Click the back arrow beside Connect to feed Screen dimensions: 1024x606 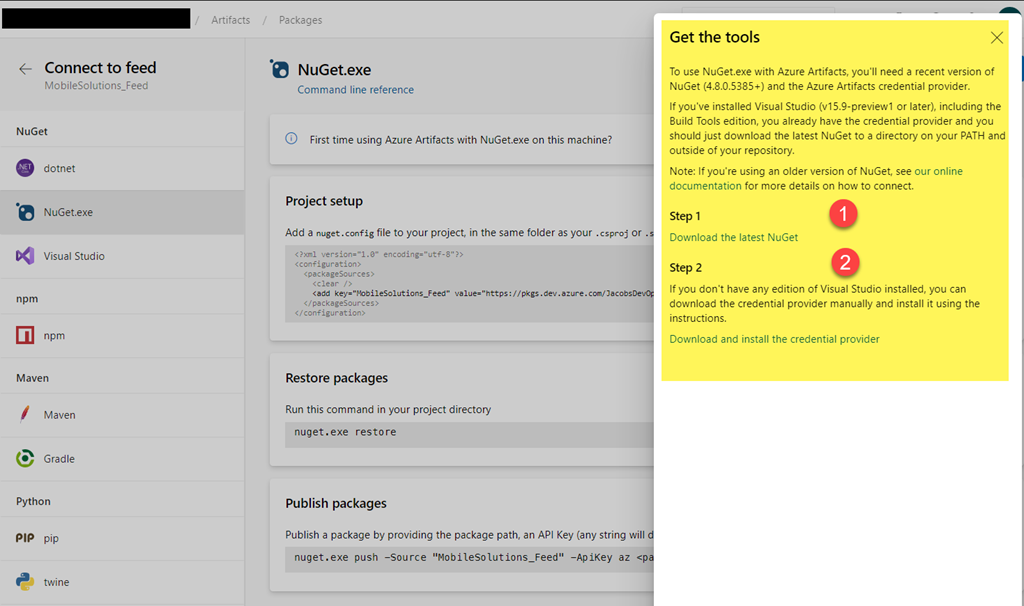tap(25, 69)
